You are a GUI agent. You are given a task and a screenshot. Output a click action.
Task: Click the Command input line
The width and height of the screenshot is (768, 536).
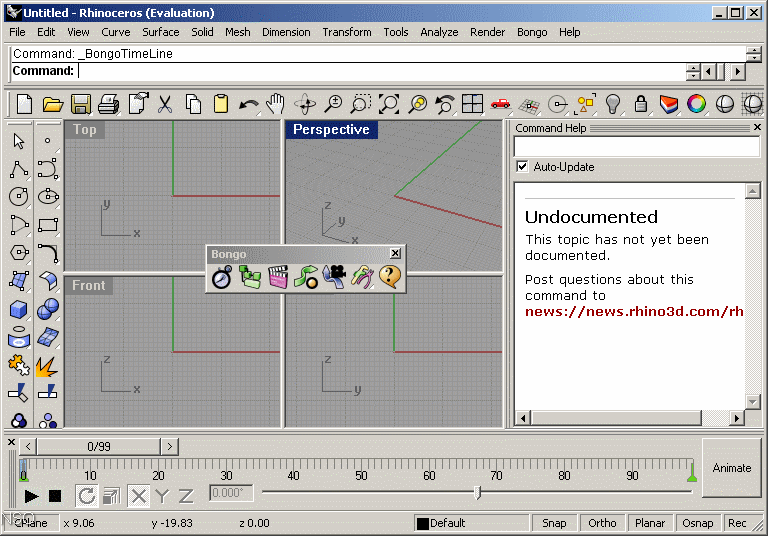(382, 72)
